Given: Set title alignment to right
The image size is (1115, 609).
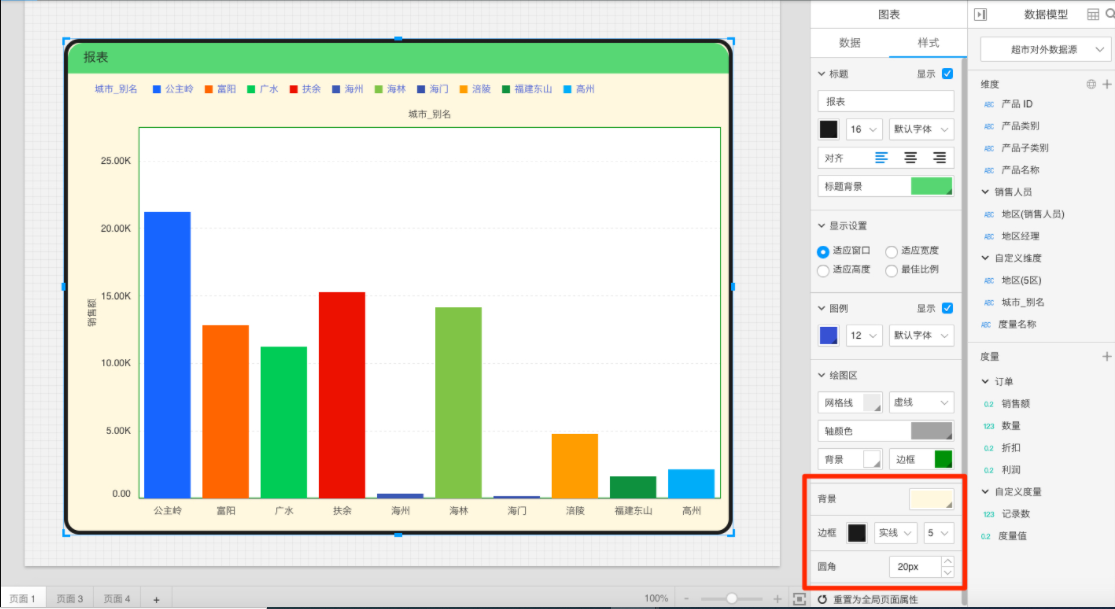Looking at the screenshot, I should click(x=939, y=158).
